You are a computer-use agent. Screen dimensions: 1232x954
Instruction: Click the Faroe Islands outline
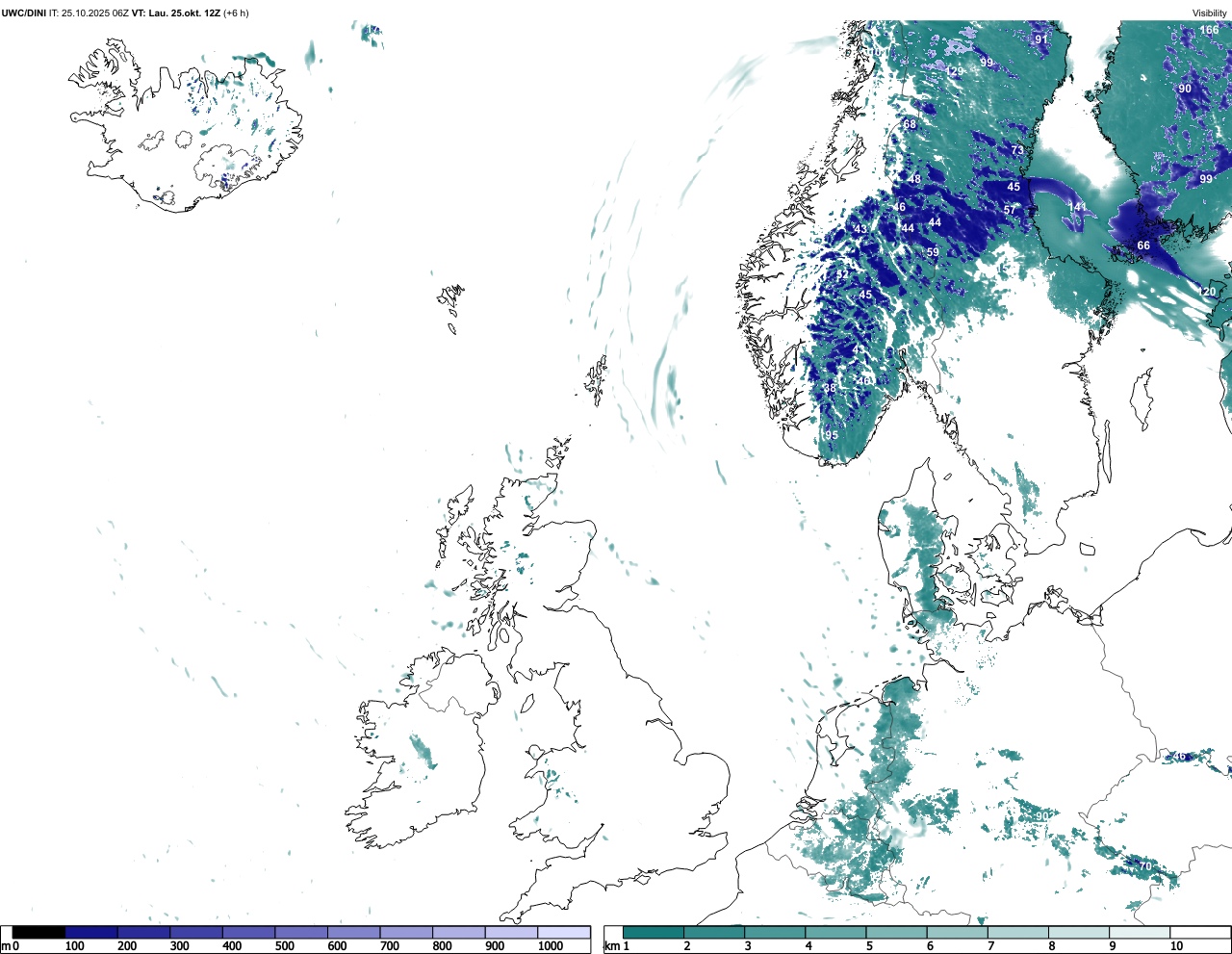tap(450, 306)
